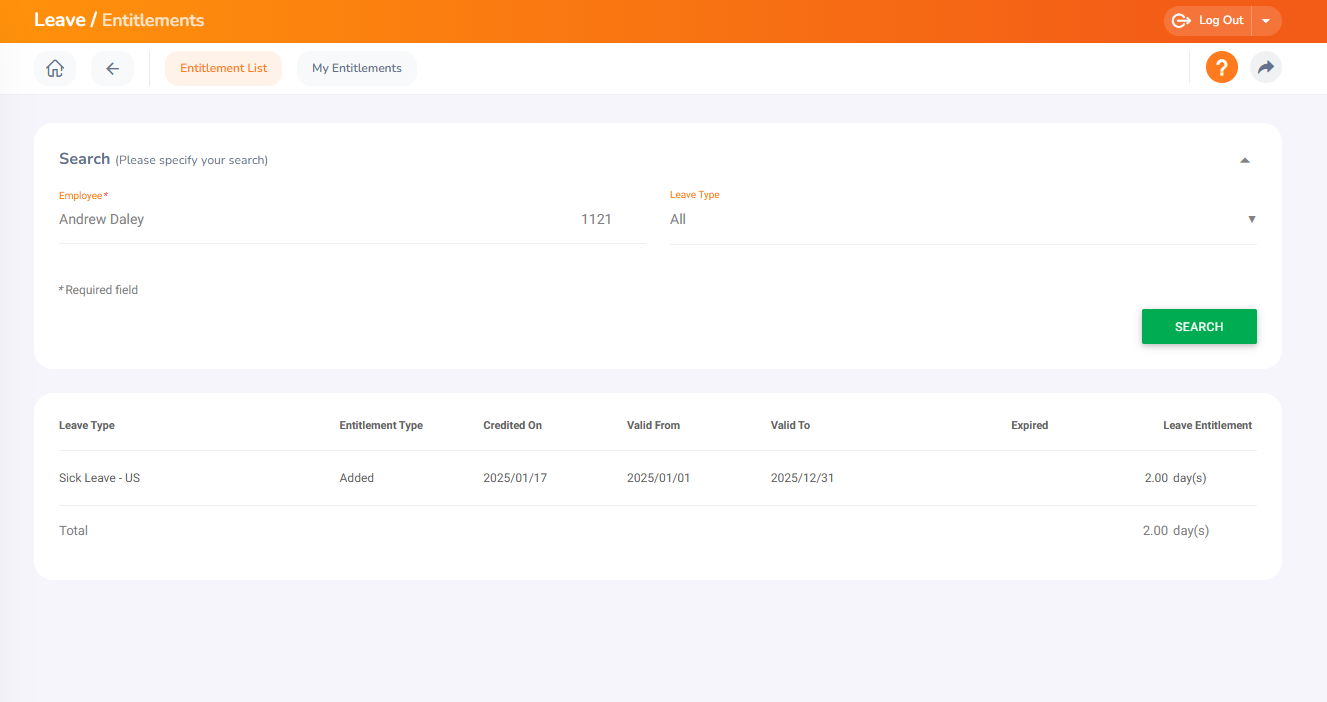Select the Sick Leave - US row
Viewport: 1327px width, 702px height.
point(99,477)
